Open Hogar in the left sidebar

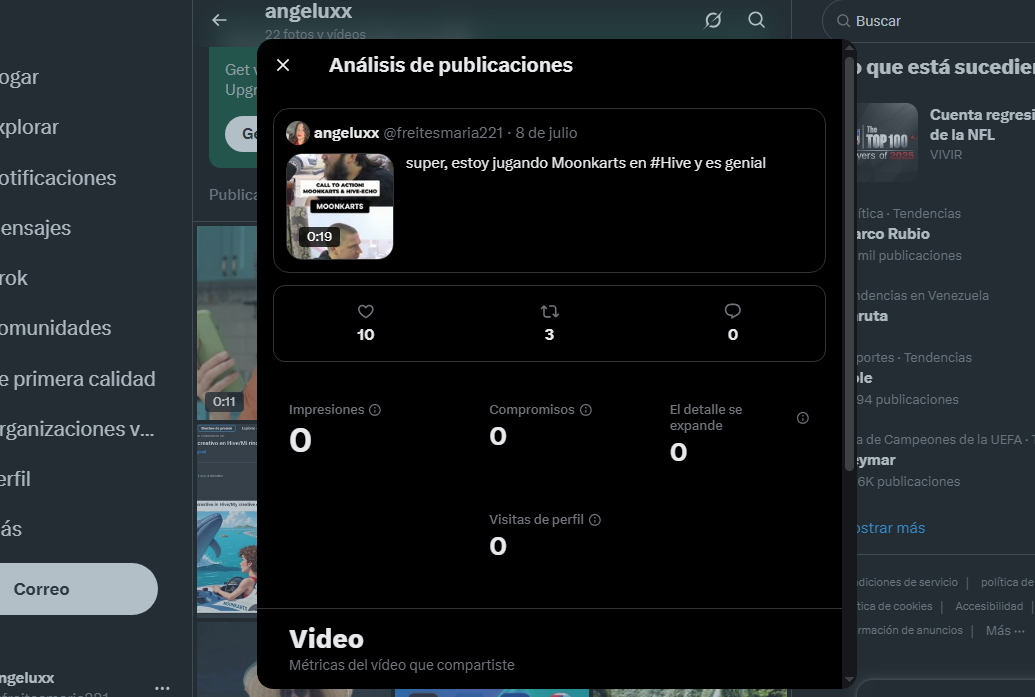click(x=20, y=77)
